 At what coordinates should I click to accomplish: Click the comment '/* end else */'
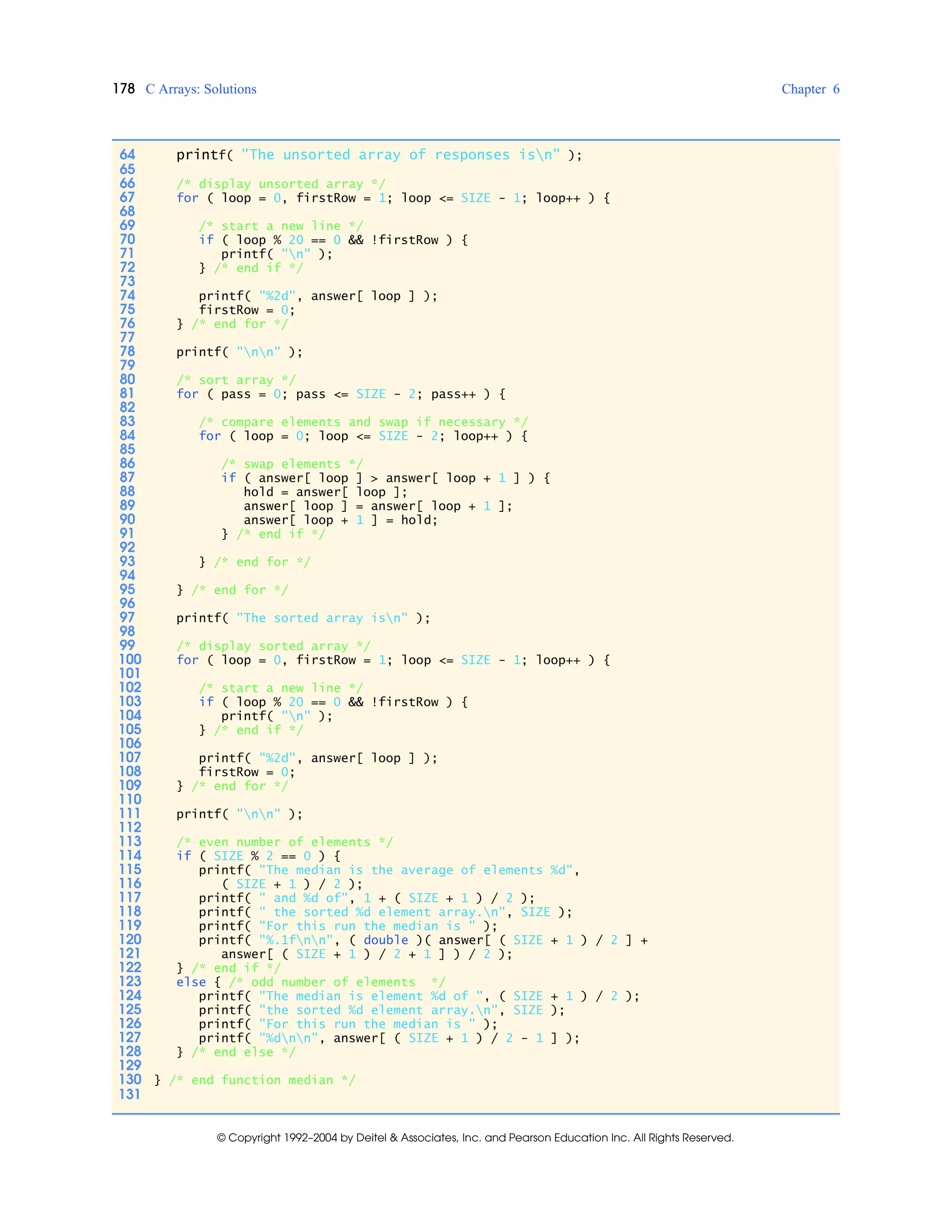coord(244,1052)
